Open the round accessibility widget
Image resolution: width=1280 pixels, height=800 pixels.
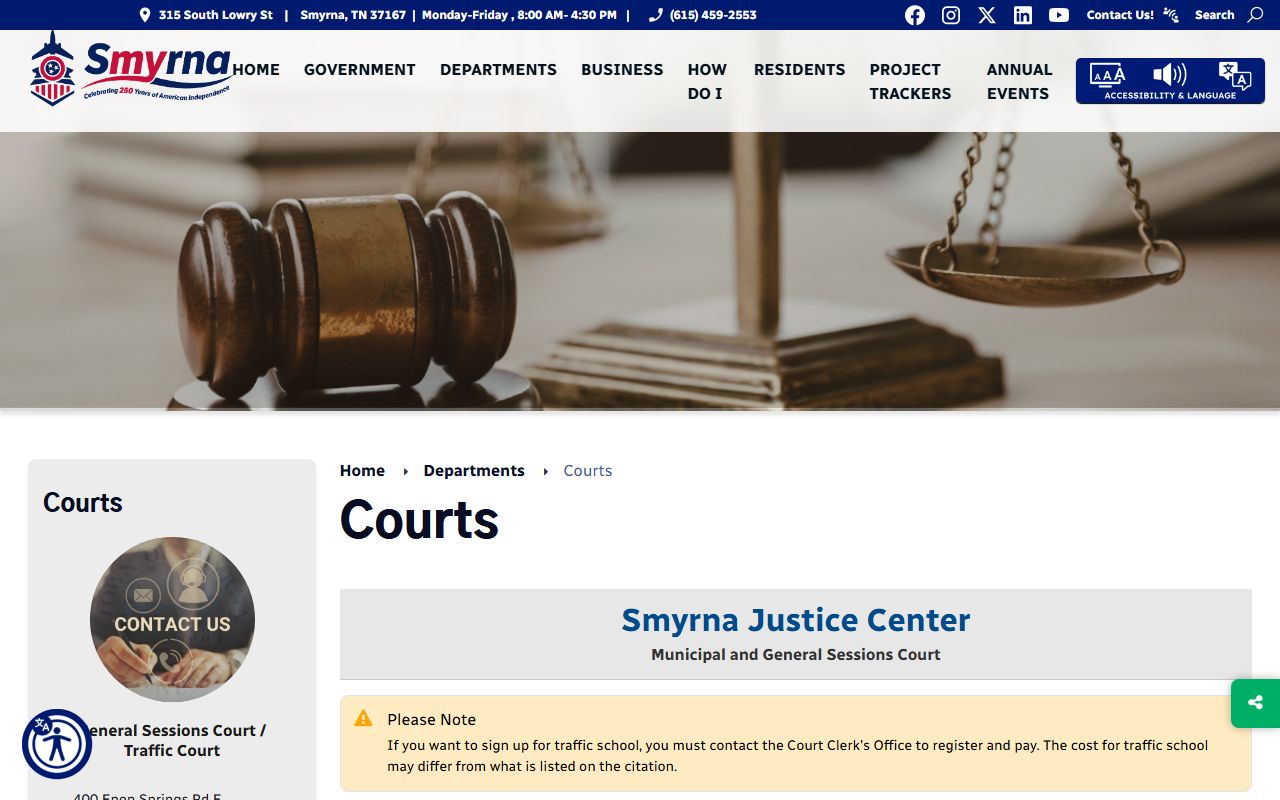tap(57, 744)
